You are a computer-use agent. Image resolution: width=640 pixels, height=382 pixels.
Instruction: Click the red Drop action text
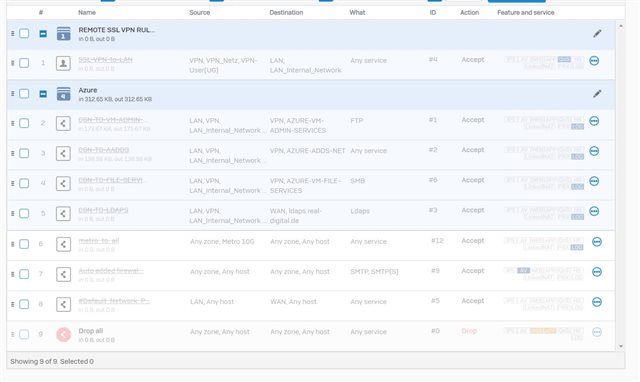[x=469, y=331]
